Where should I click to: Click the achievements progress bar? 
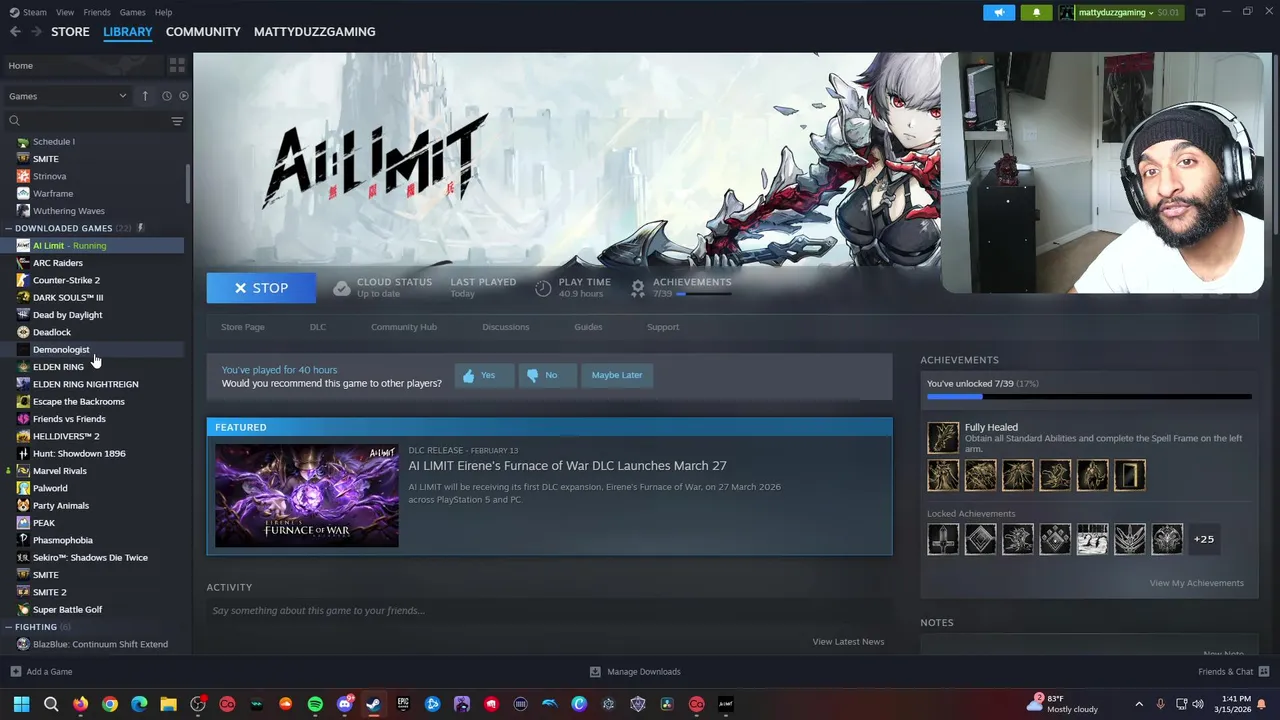[1089, 397]
